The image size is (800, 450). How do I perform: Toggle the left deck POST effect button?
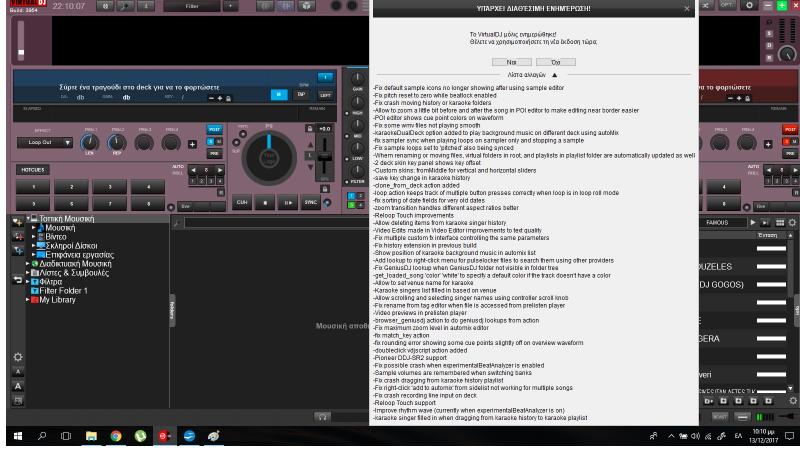[214, 130]
